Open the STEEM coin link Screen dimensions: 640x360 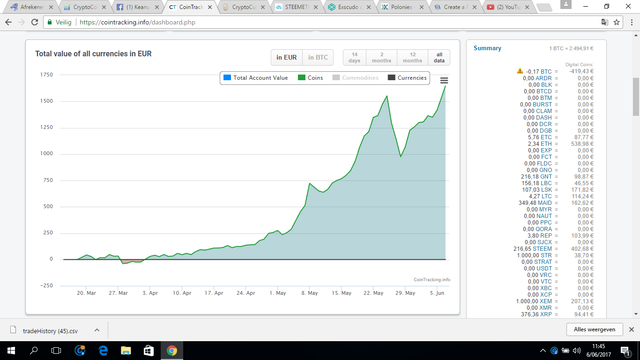point(542,249)
